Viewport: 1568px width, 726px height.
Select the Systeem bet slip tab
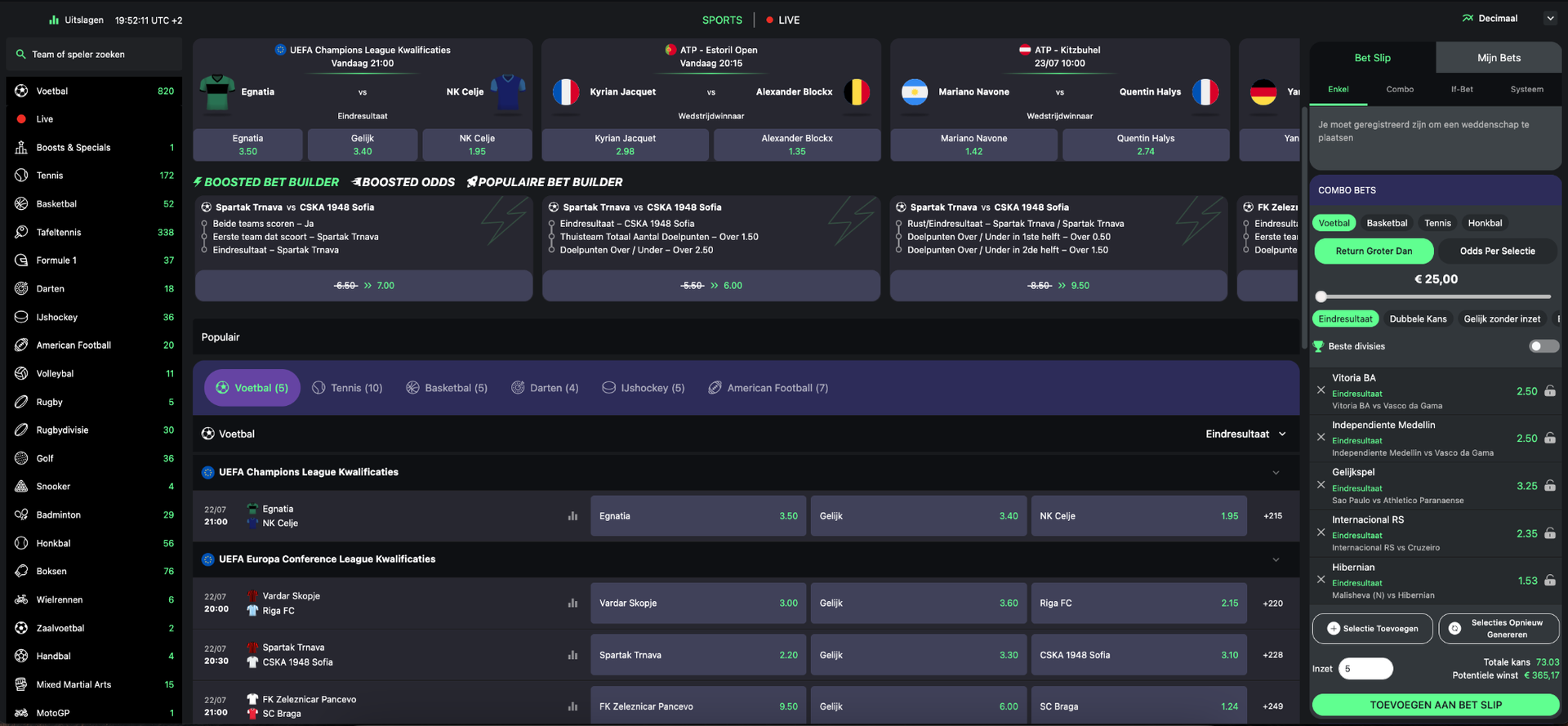[1526, 89]
